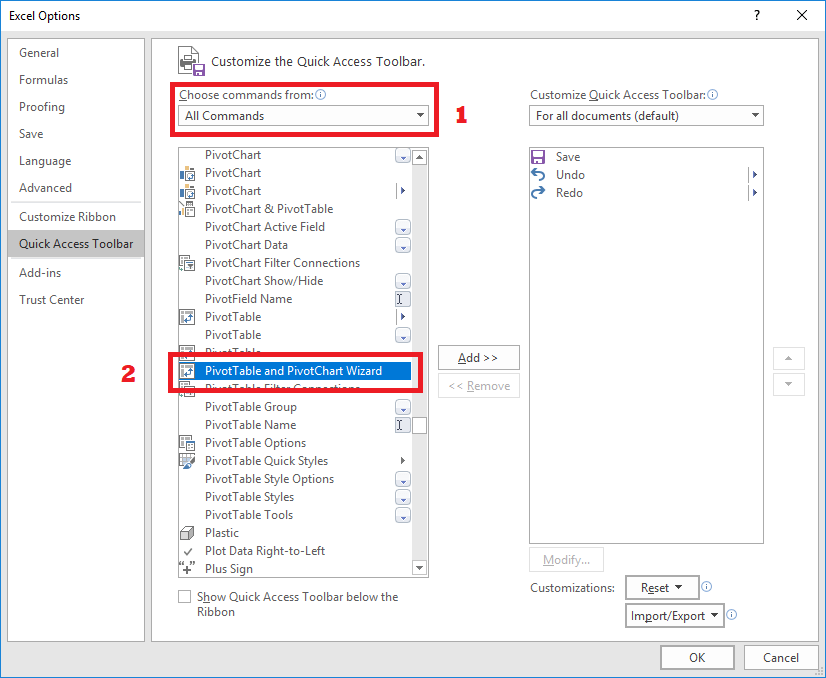
Task: Click the Add >> button
Action: (x=478, y=358)
